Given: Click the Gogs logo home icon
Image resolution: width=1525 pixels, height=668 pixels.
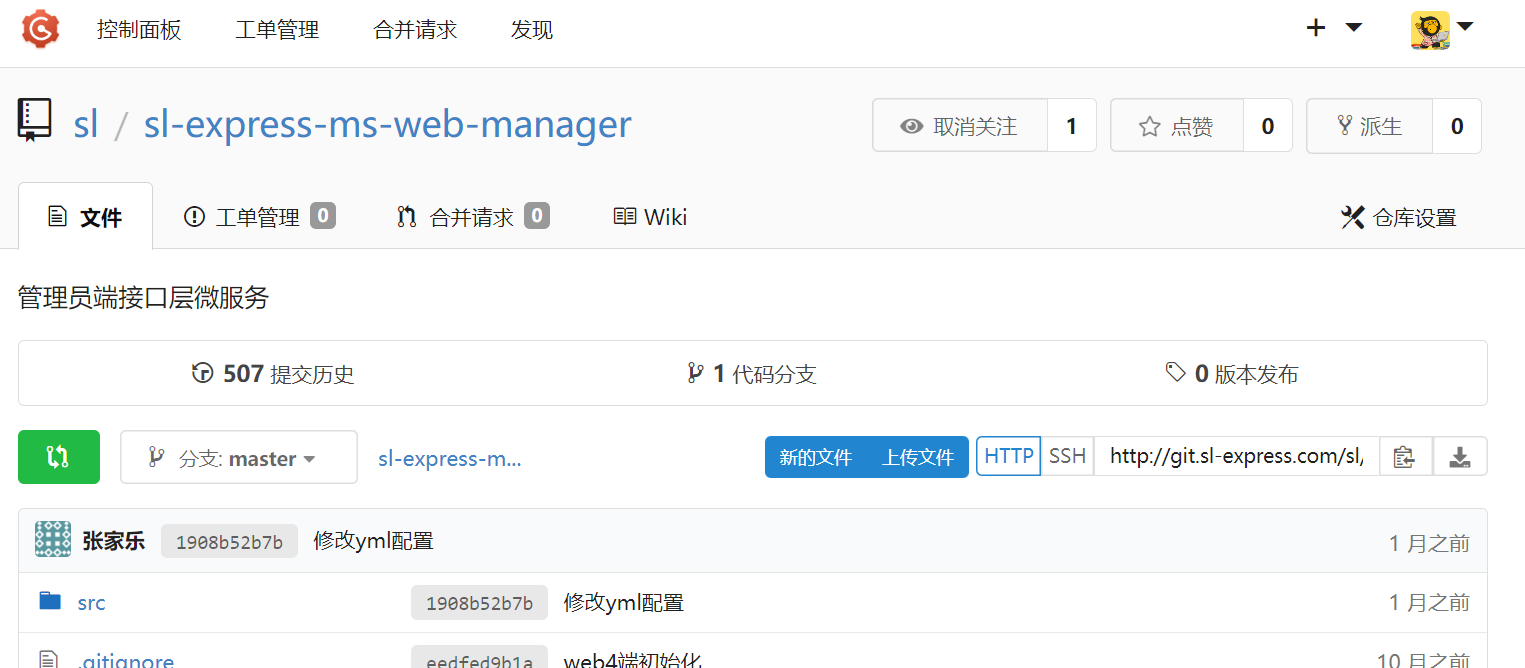Looking at the screenshot, I should (x=41, y=29).
